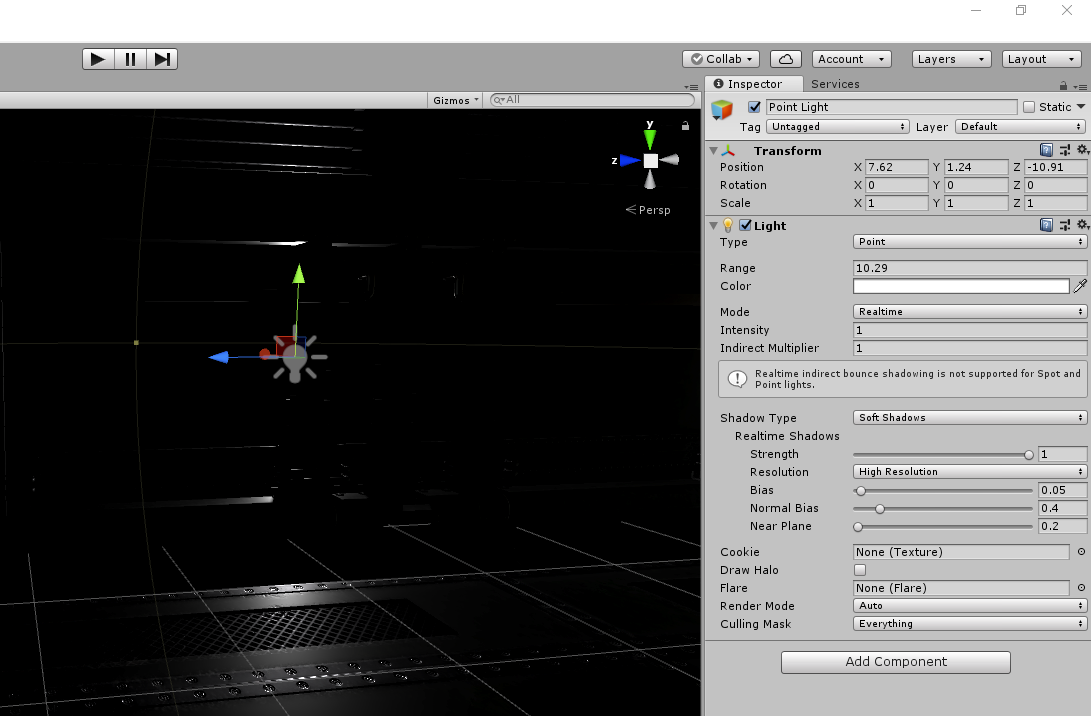The width and height of the screenshot is (1091, 716).
Task: Pause the game with the Pause button
Action: (x=130, y=59)
